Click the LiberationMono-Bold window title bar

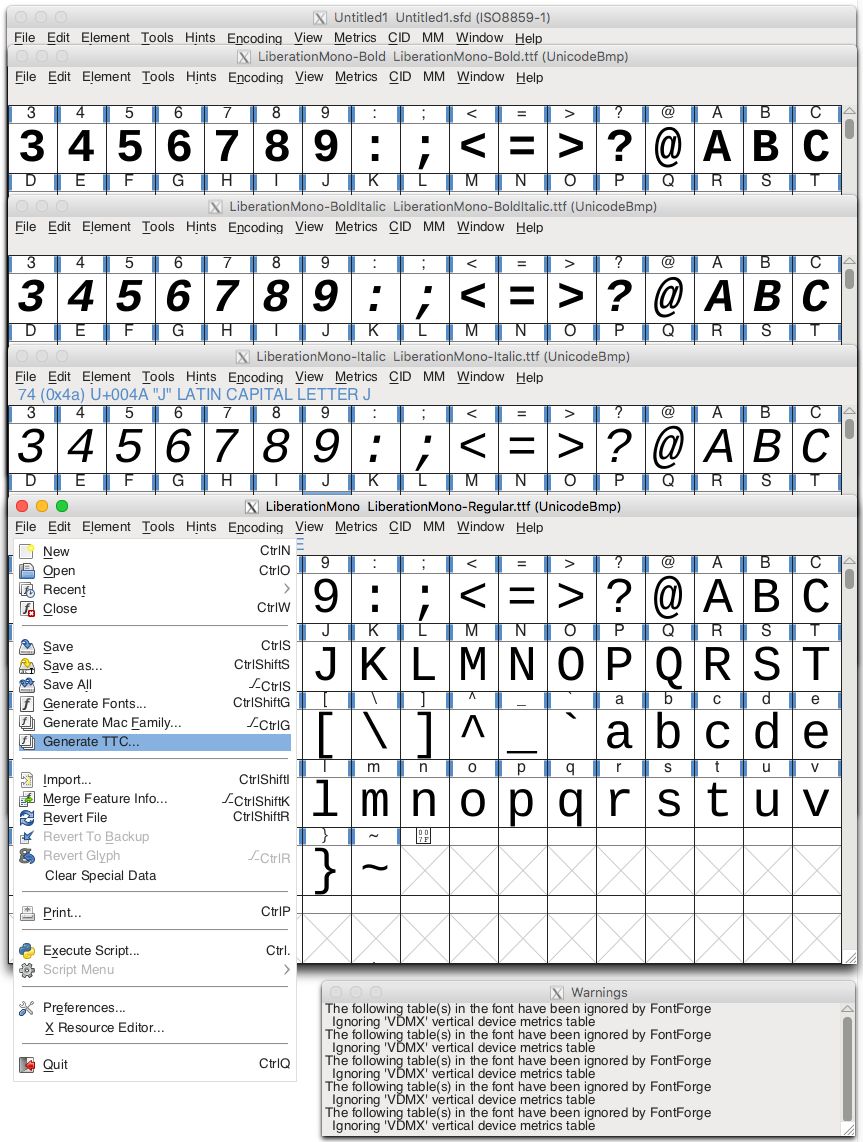point(433,56)
